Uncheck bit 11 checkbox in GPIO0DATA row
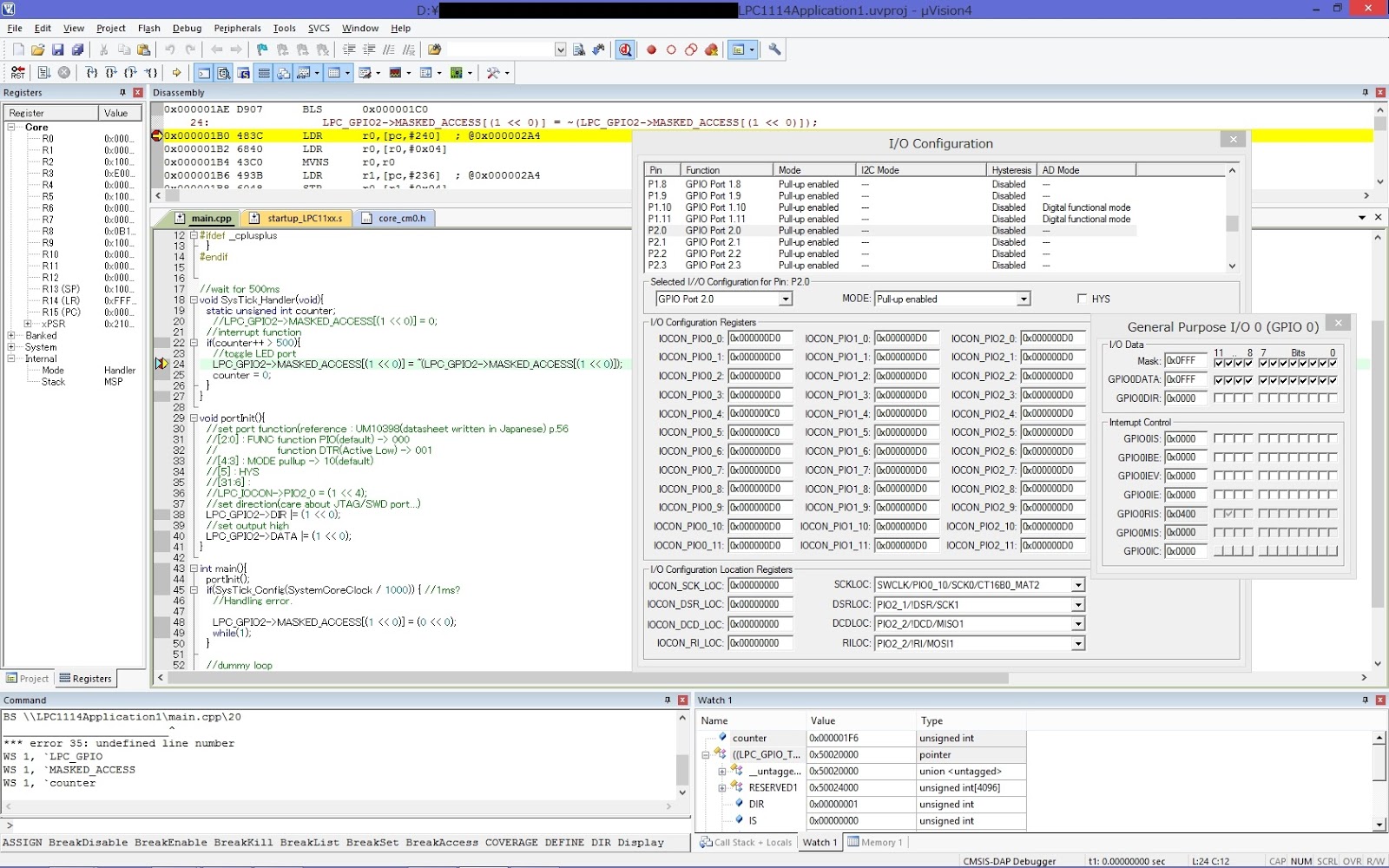This screenshot has width=1389, height=868. coord(1219,380)
